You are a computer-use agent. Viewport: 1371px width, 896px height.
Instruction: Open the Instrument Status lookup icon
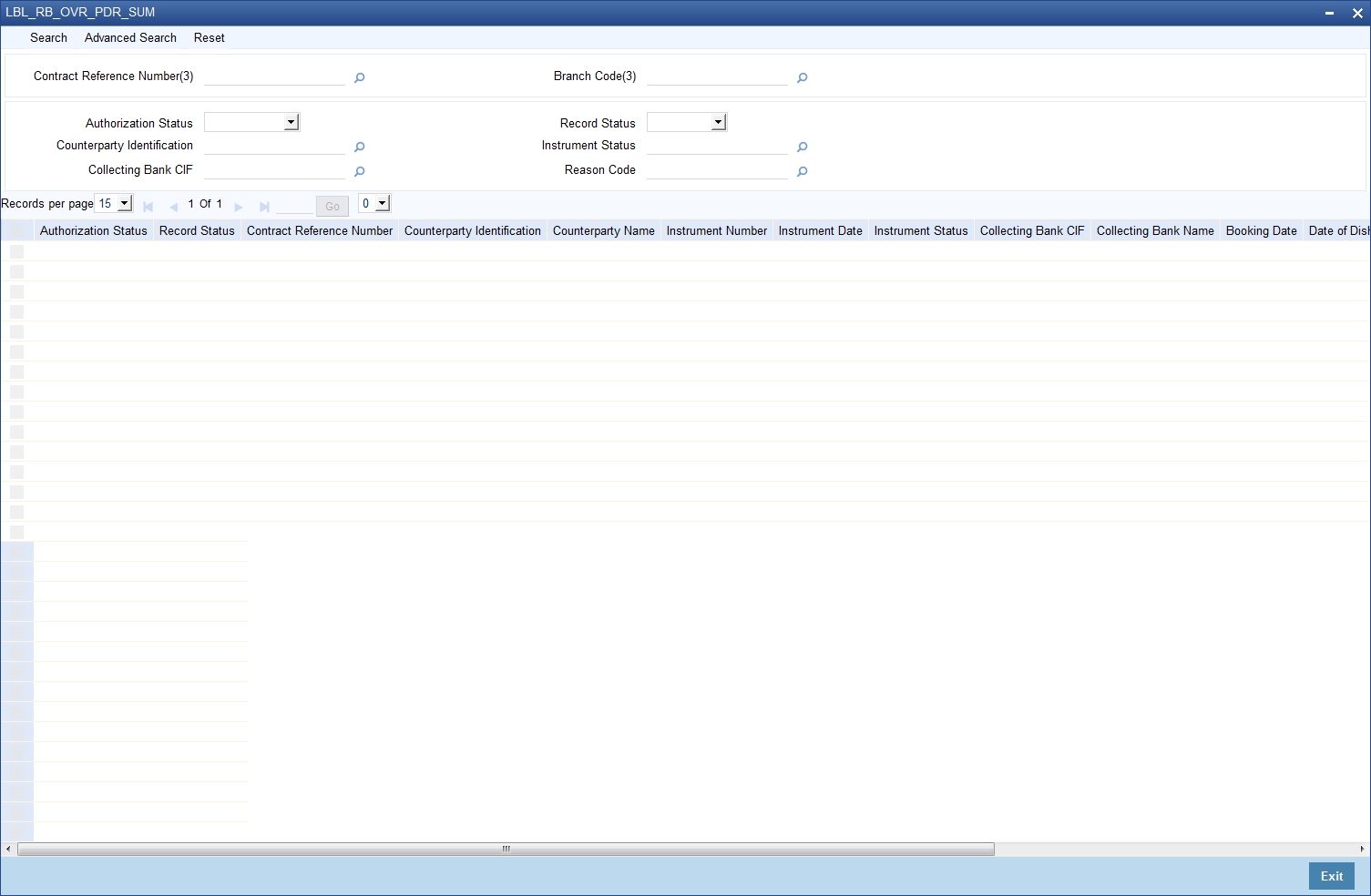(x=802, y=147)
